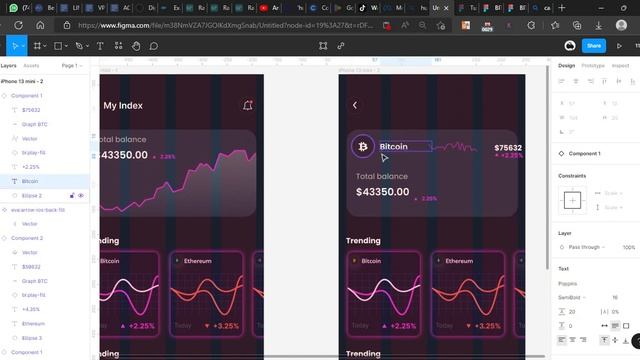This screenshot has height=360, width=640.
Task: Open dropdown arrow next to Rectangle tool
Action: (66, 46)
